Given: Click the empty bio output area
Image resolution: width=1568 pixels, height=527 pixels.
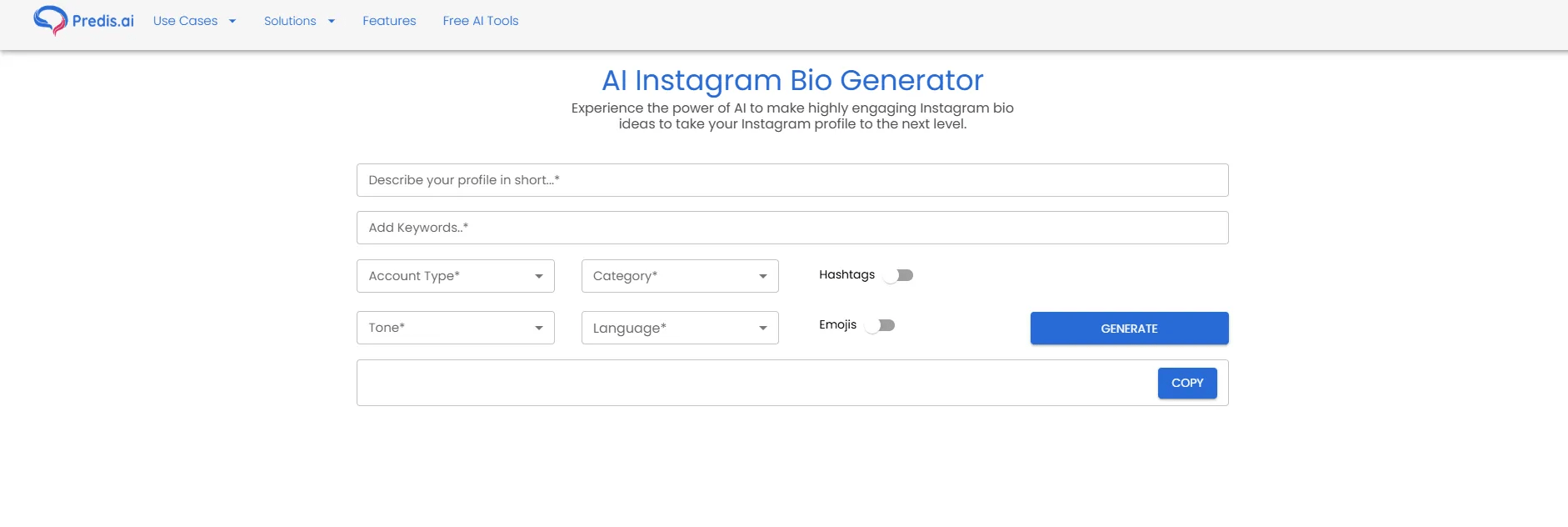Looking at the screenshot, I should (x=750, y=382).
